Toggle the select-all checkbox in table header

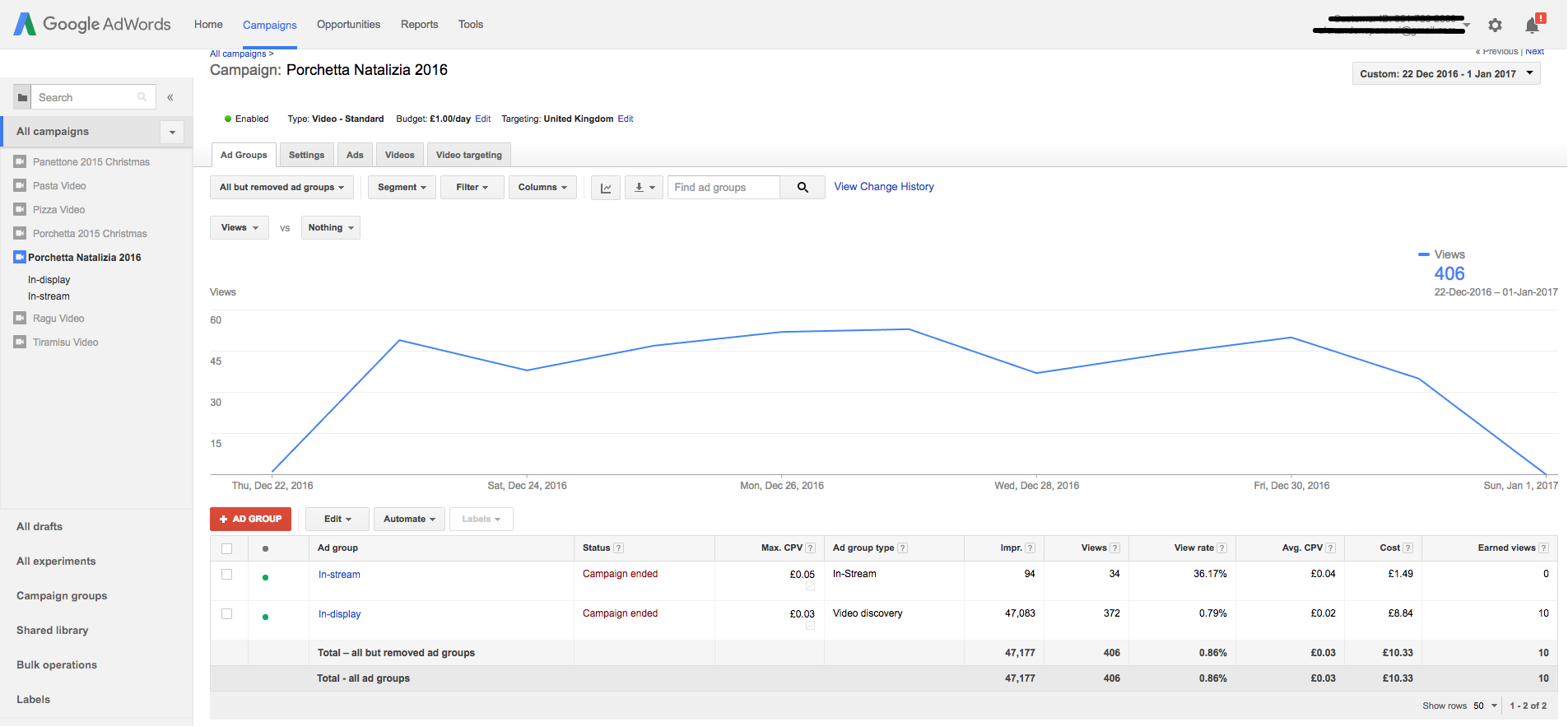tap(227, 548)
